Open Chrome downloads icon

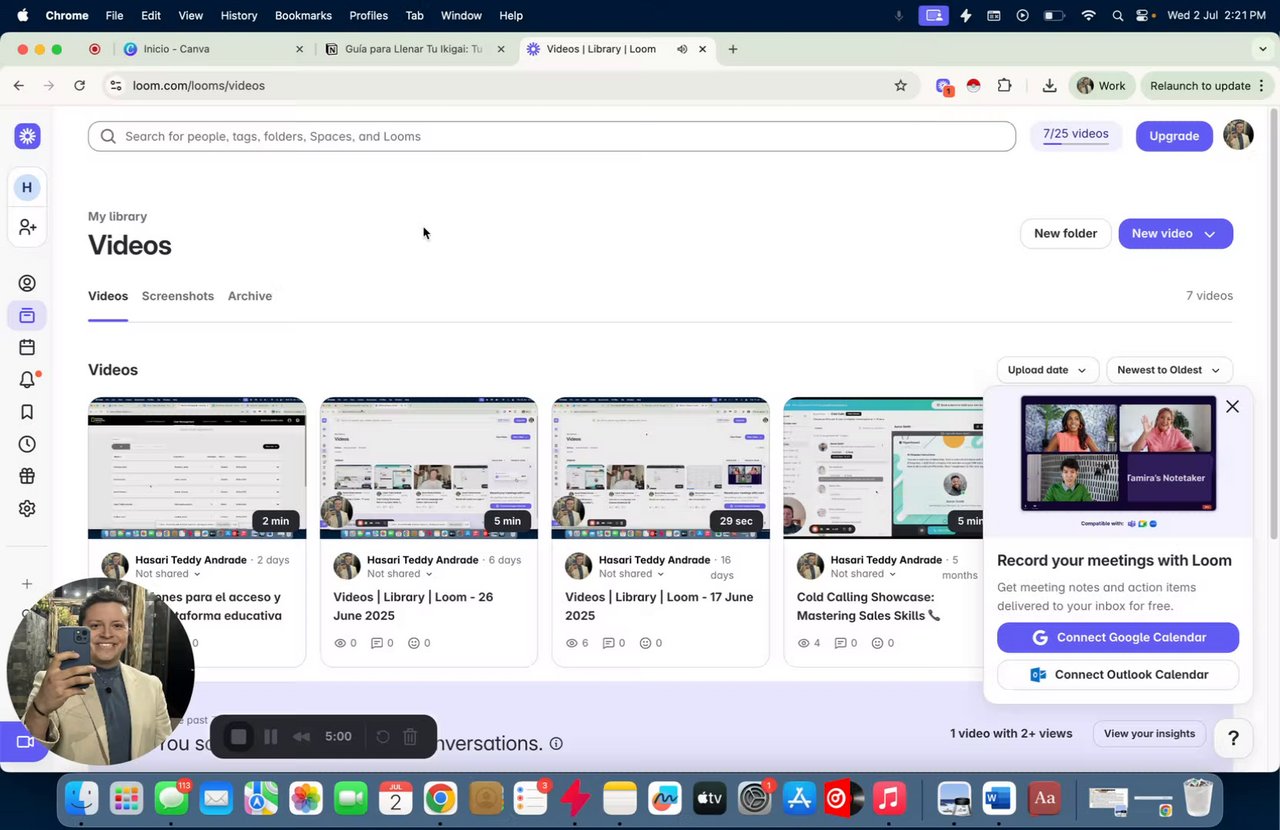(1049, 86)
